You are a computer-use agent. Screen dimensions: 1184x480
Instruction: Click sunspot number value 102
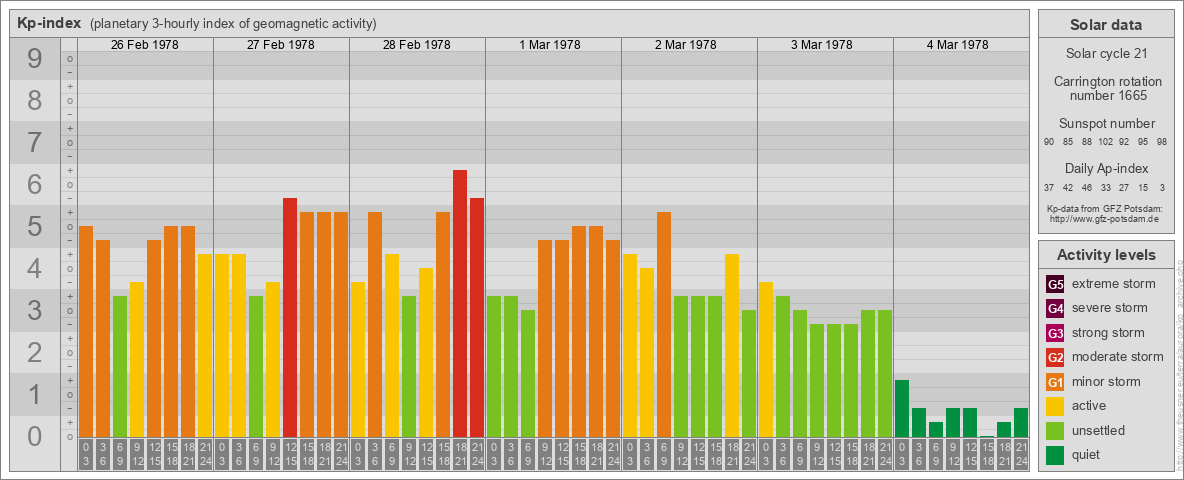tap(1105, 142)
